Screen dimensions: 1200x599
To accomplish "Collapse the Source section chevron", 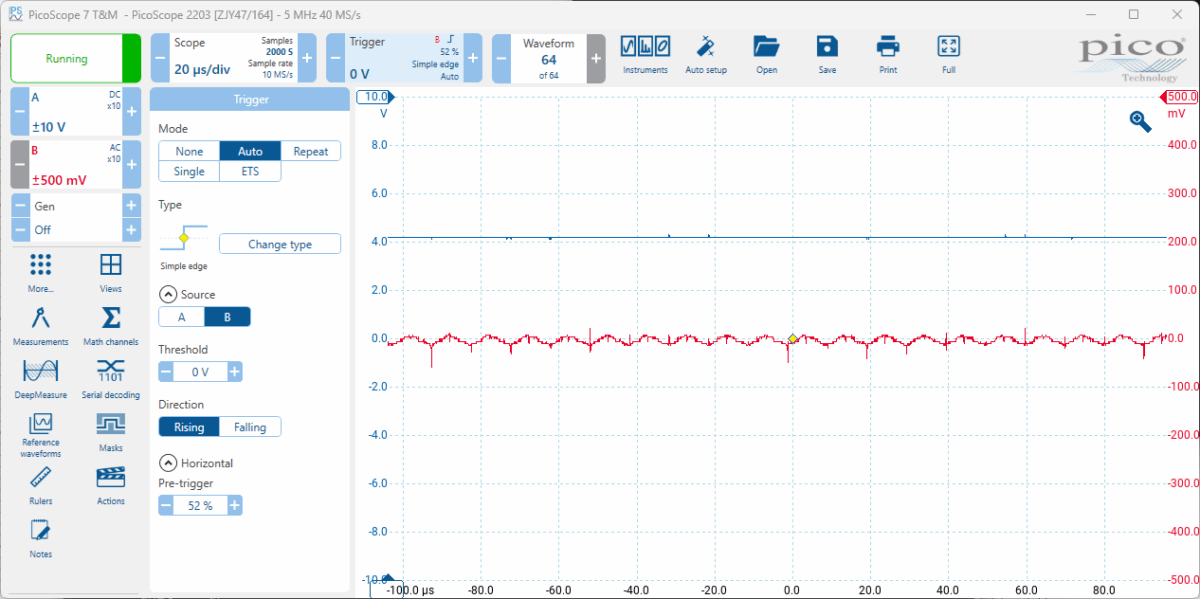I will tap(167, 295).
